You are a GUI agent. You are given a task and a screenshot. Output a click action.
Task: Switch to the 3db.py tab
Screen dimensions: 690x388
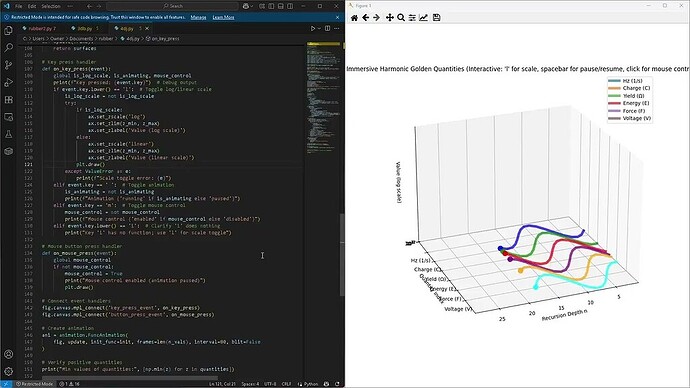coord(85,29)
